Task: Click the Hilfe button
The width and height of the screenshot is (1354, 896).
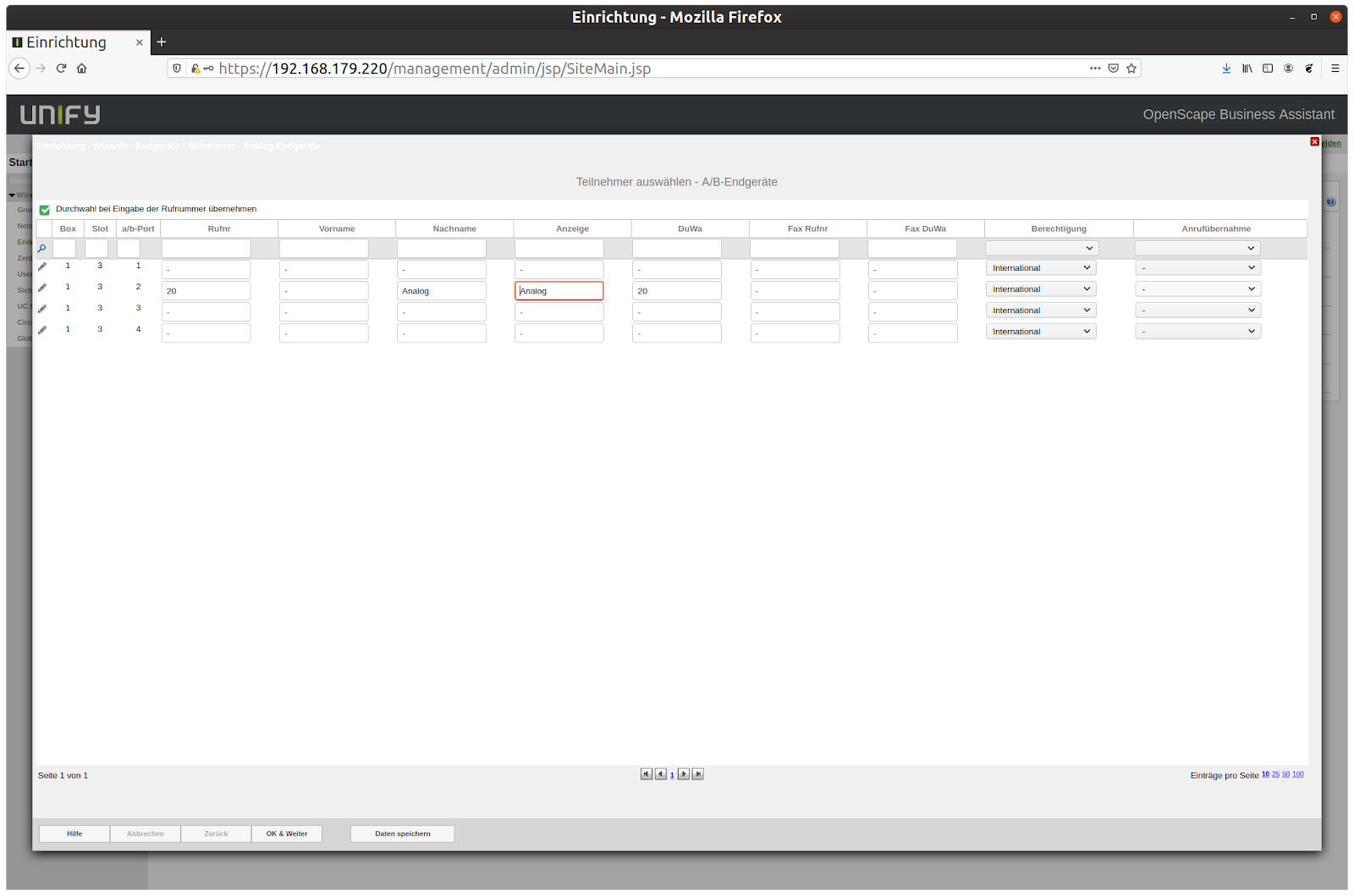Action: click(x=74, y=834)
